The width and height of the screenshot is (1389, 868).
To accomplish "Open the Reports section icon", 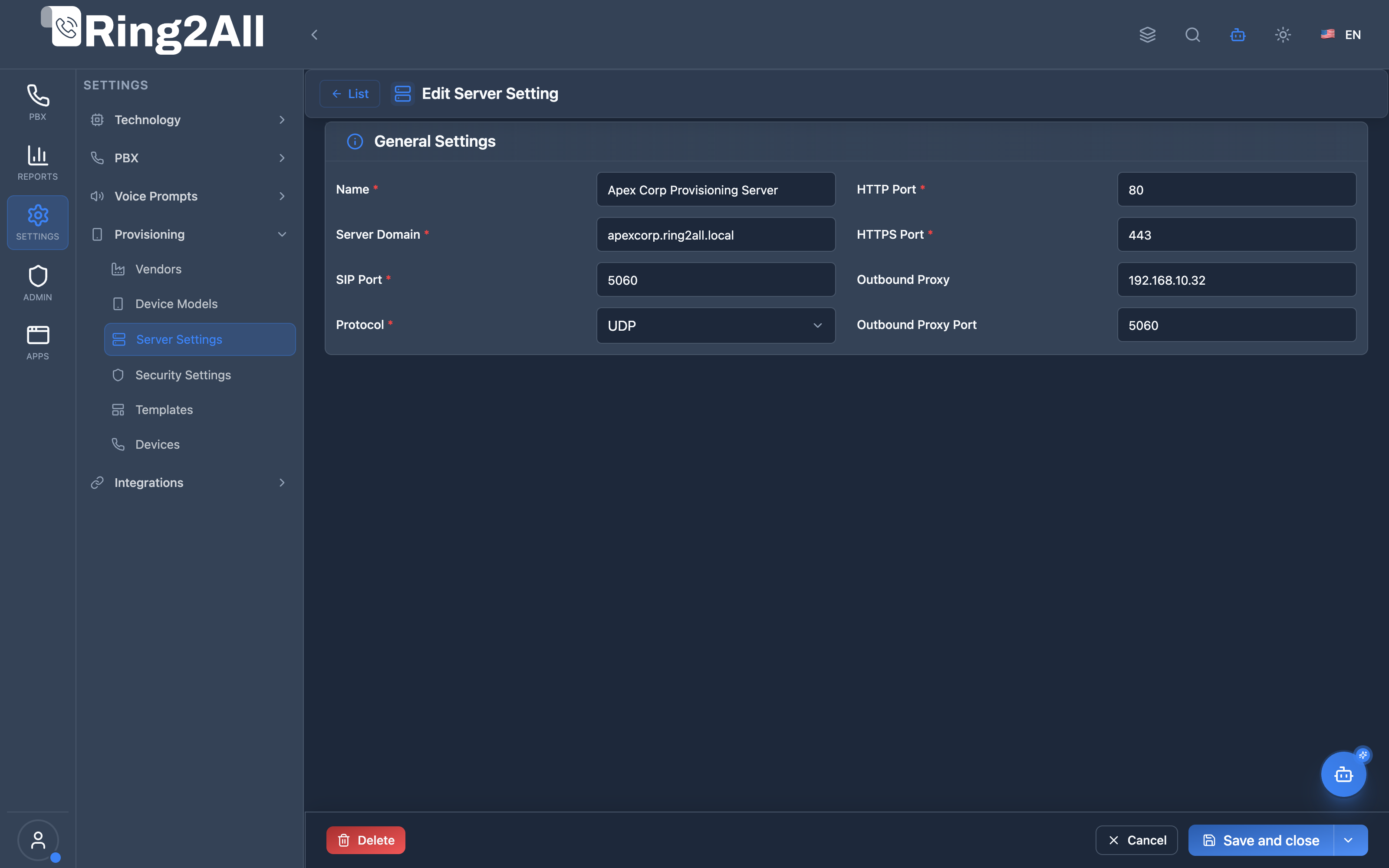I will pos(37,162).
